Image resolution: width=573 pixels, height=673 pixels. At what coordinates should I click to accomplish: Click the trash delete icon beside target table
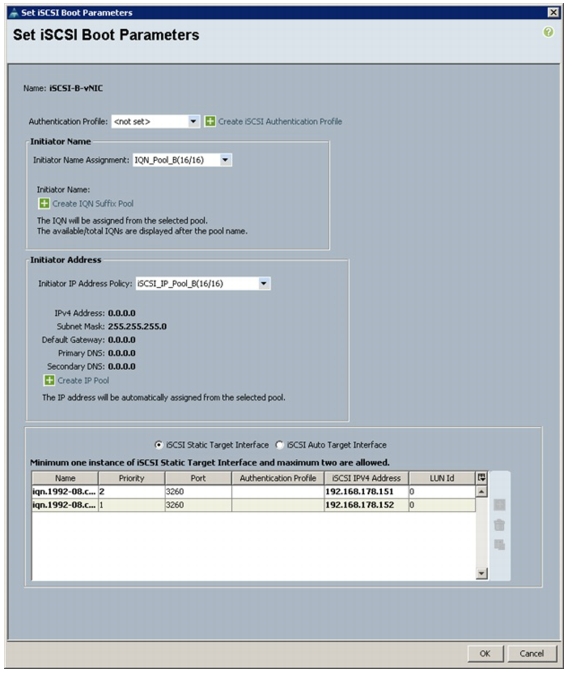click(499, 525)
